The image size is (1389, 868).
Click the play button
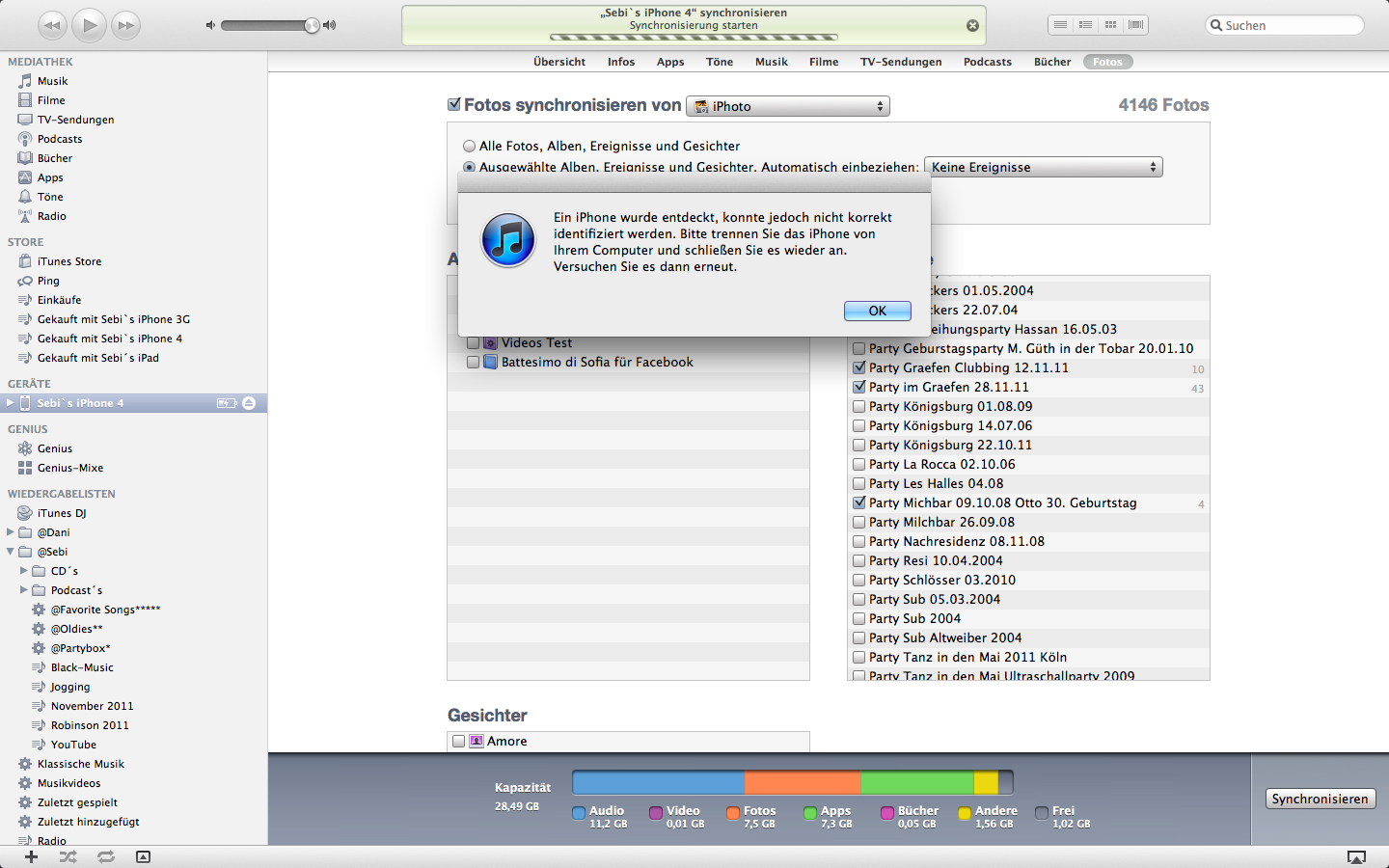point(90,25)
